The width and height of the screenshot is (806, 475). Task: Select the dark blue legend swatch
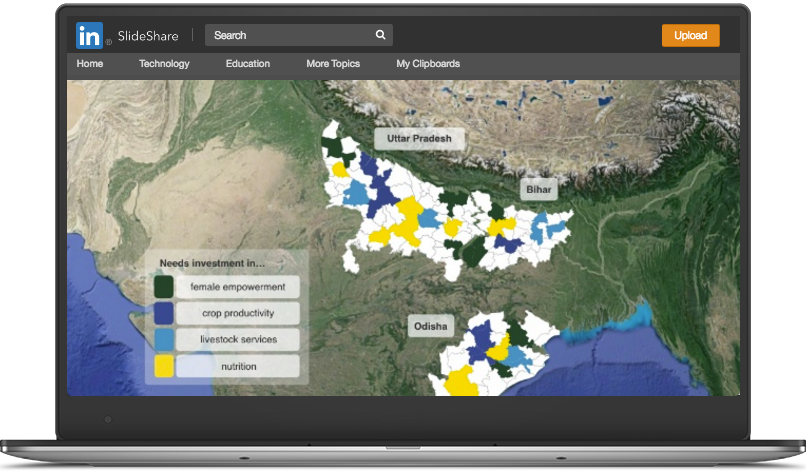pos(164,313)
